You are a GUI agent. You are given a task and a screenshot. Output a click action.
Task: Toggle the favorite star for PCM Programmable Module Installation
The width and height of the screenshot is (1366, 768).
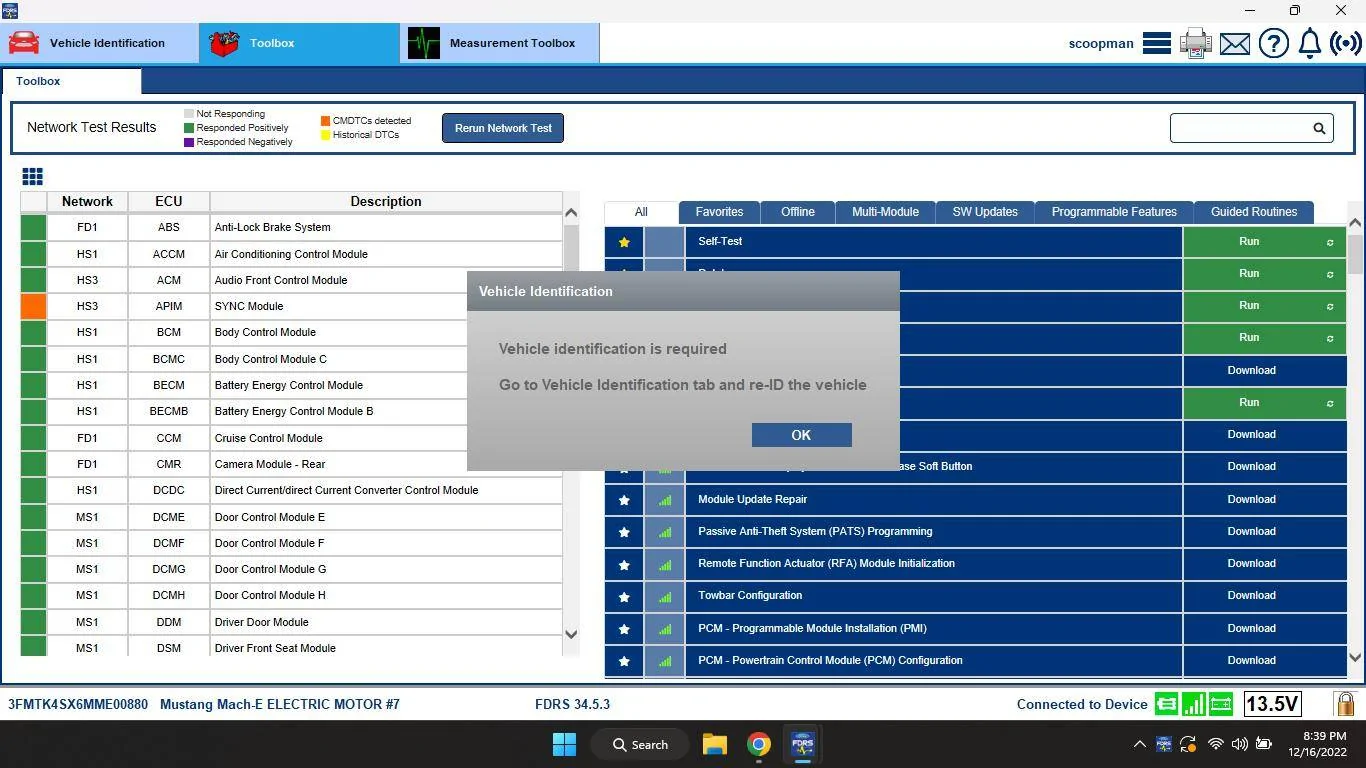624,629
